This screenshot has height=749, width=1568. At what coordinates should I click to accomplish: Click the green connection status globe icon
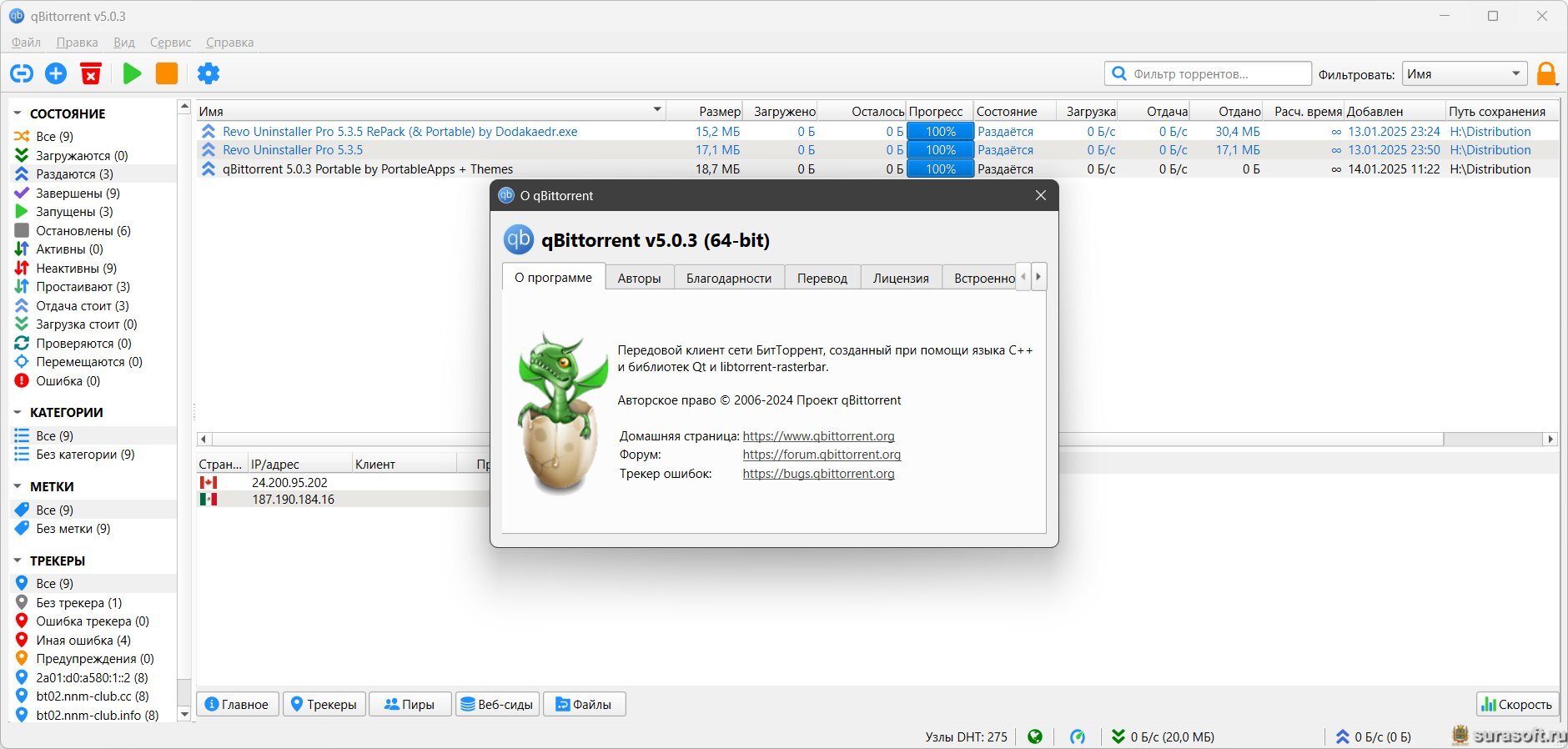point(1035,736)
